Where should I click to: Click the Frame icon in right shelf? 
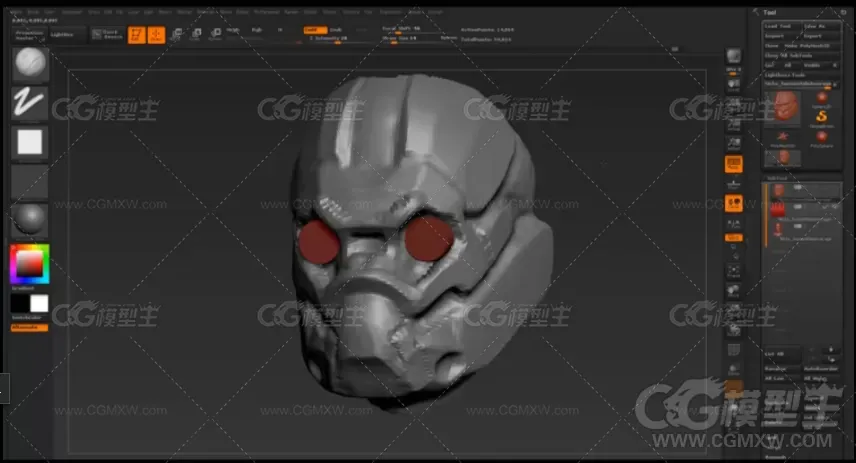(x=733, y=271)
